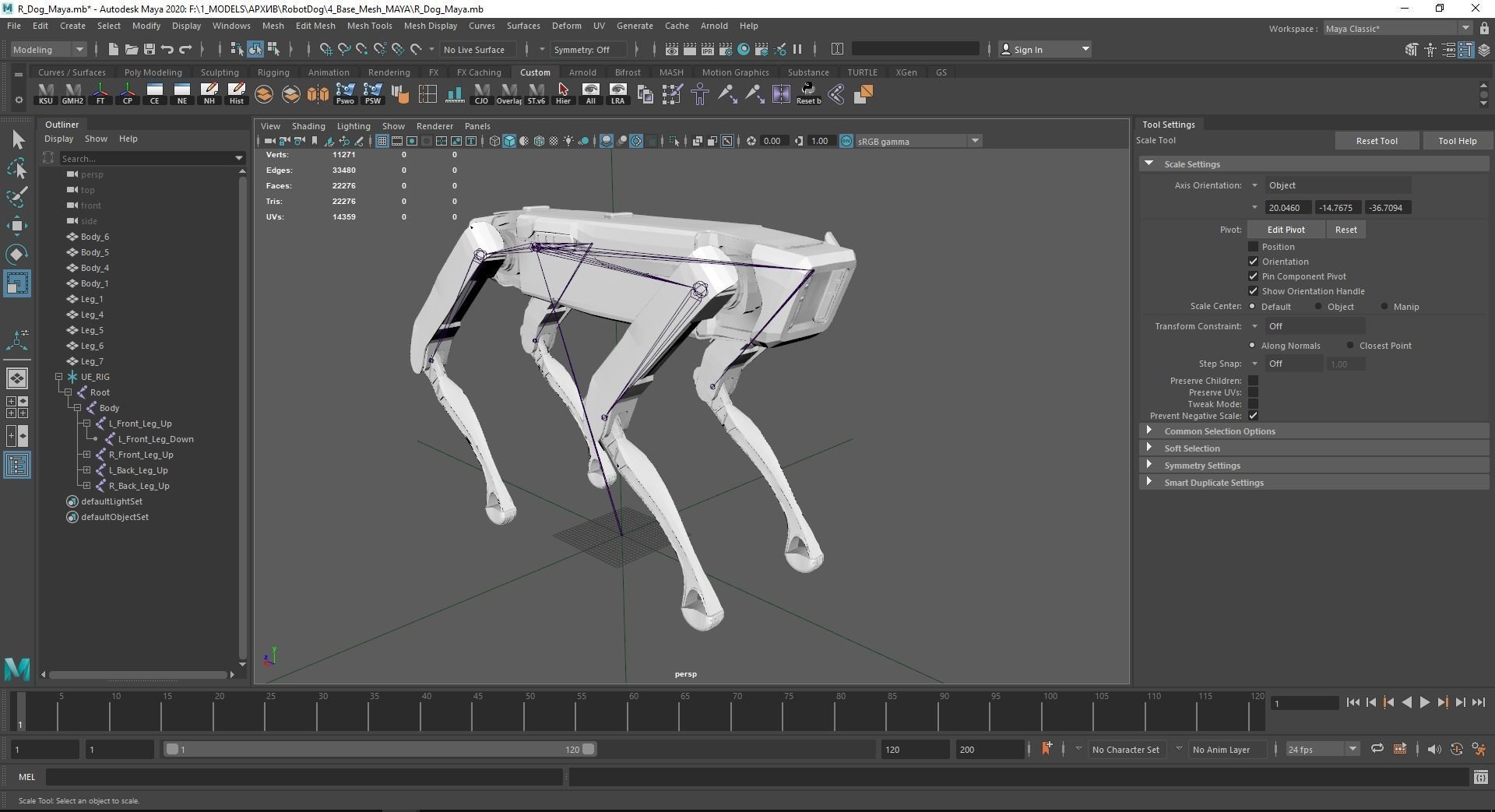The width and height of the screenshot is (1495, 812).
Task: Select the Object scale center radio
Action: (1318, 307)
